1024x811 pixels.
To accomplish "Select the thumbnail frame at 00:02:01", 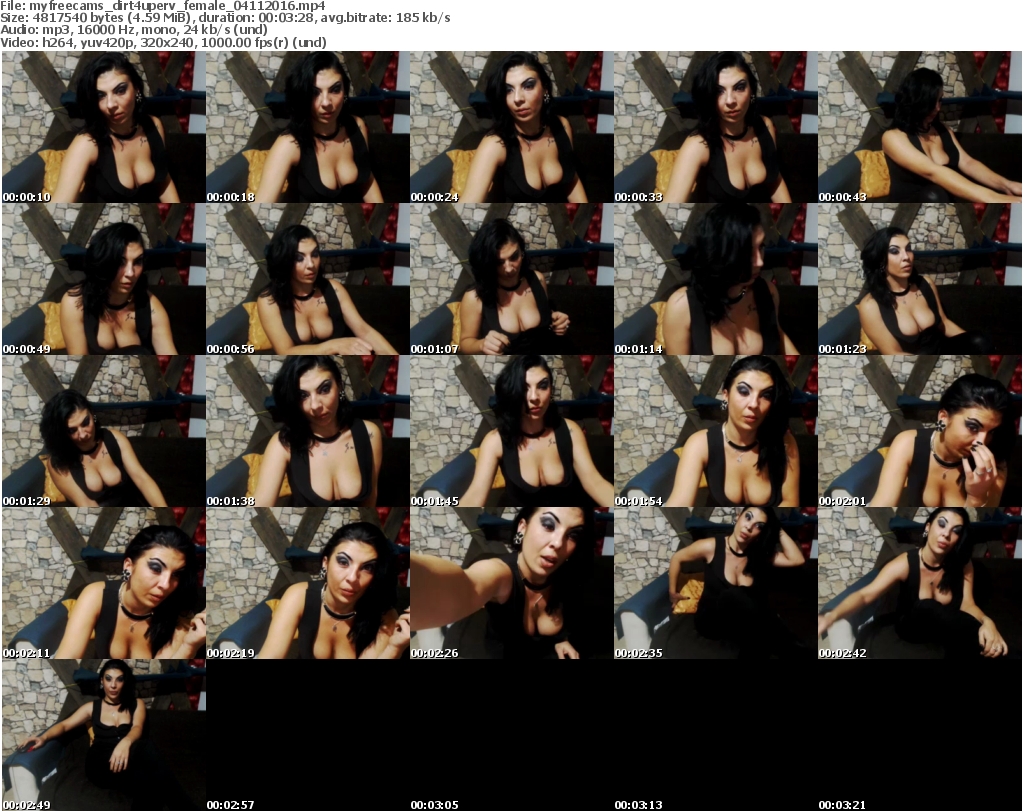I will [920, 431].
